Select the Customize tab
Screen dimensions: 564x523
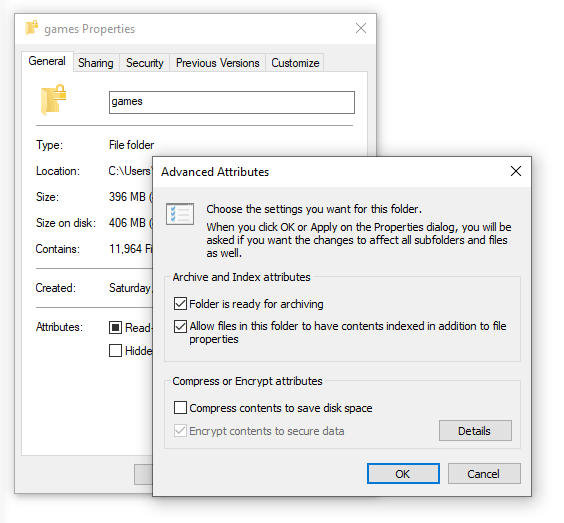click(x=295, y=63)
